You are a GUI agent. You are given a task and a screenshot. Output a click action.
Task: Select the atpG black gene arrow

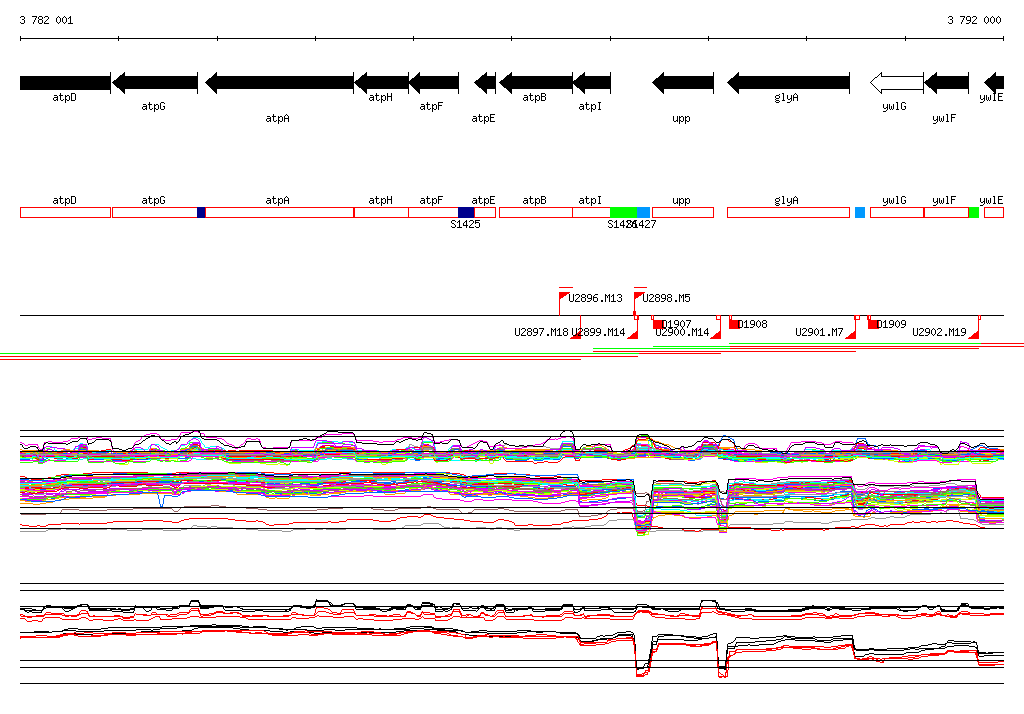pos(155,83)
